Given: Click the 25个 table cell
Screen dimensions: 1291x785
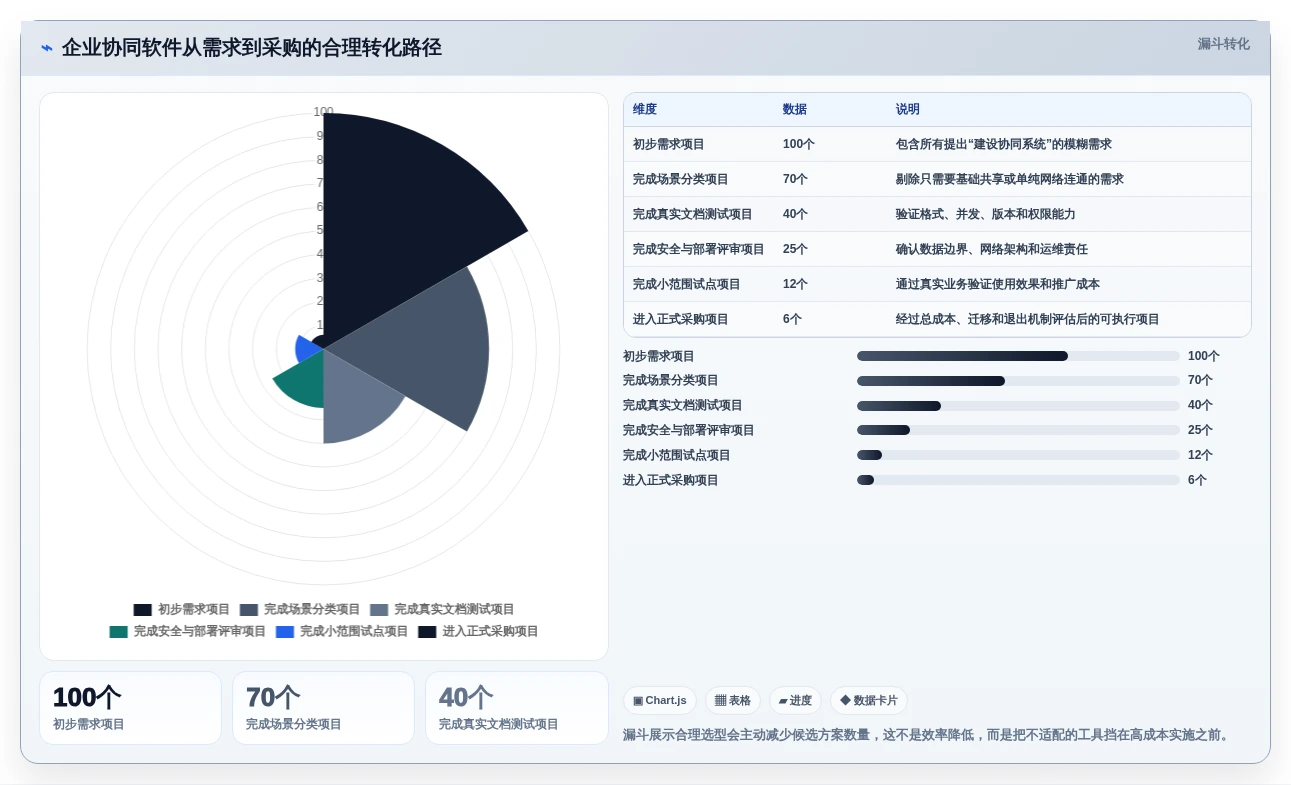Looking at the screenshot, I should tap(796, 249).
